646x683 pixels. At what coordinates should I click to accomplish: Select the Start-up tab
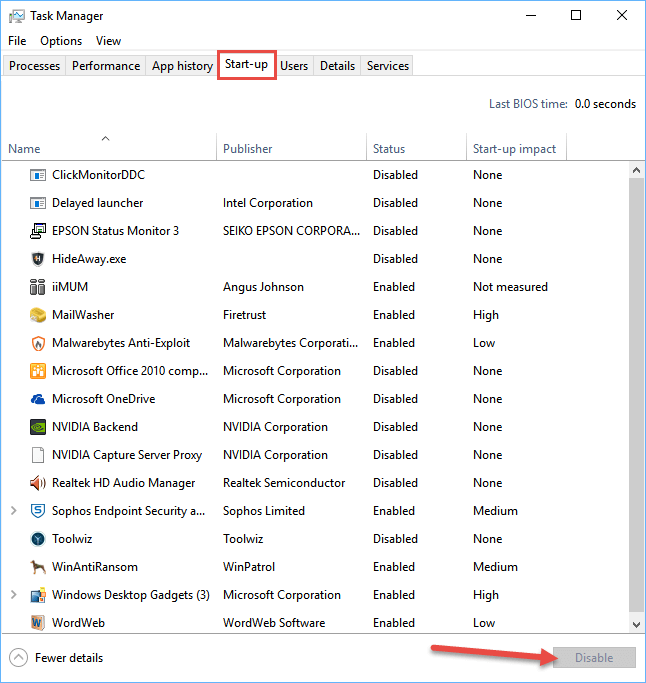(247, 64)
